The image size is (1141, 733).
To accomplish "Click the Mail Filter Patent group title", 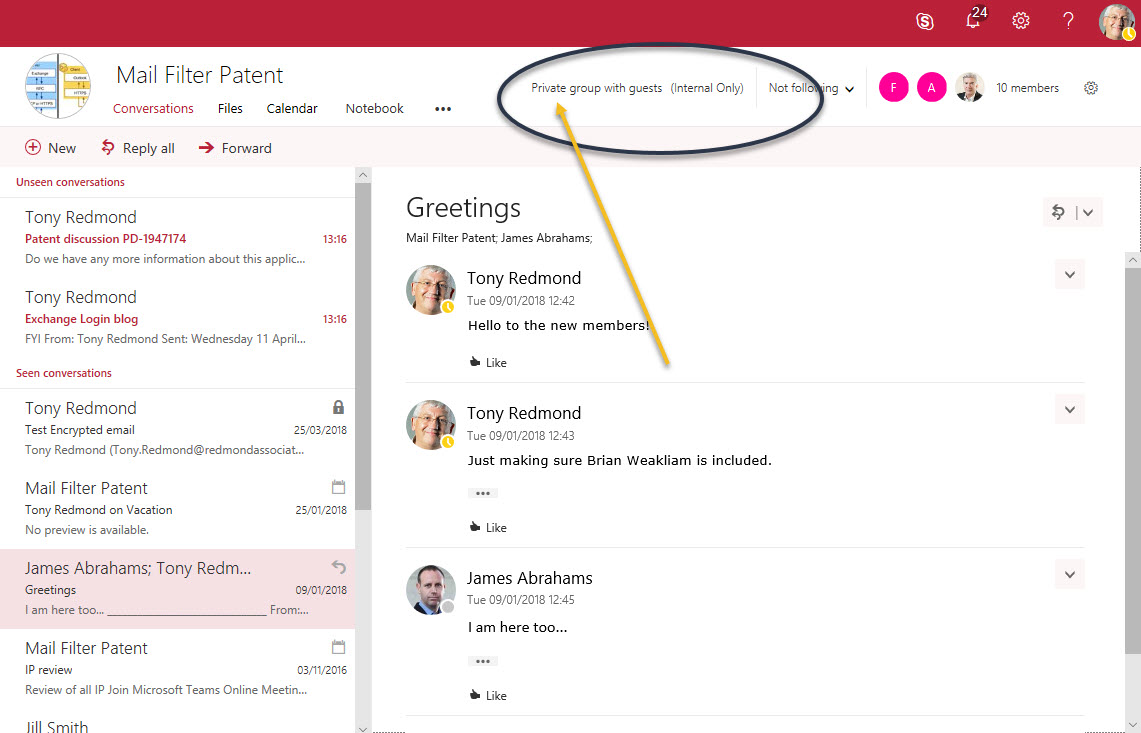I will (x=199, y=75).
